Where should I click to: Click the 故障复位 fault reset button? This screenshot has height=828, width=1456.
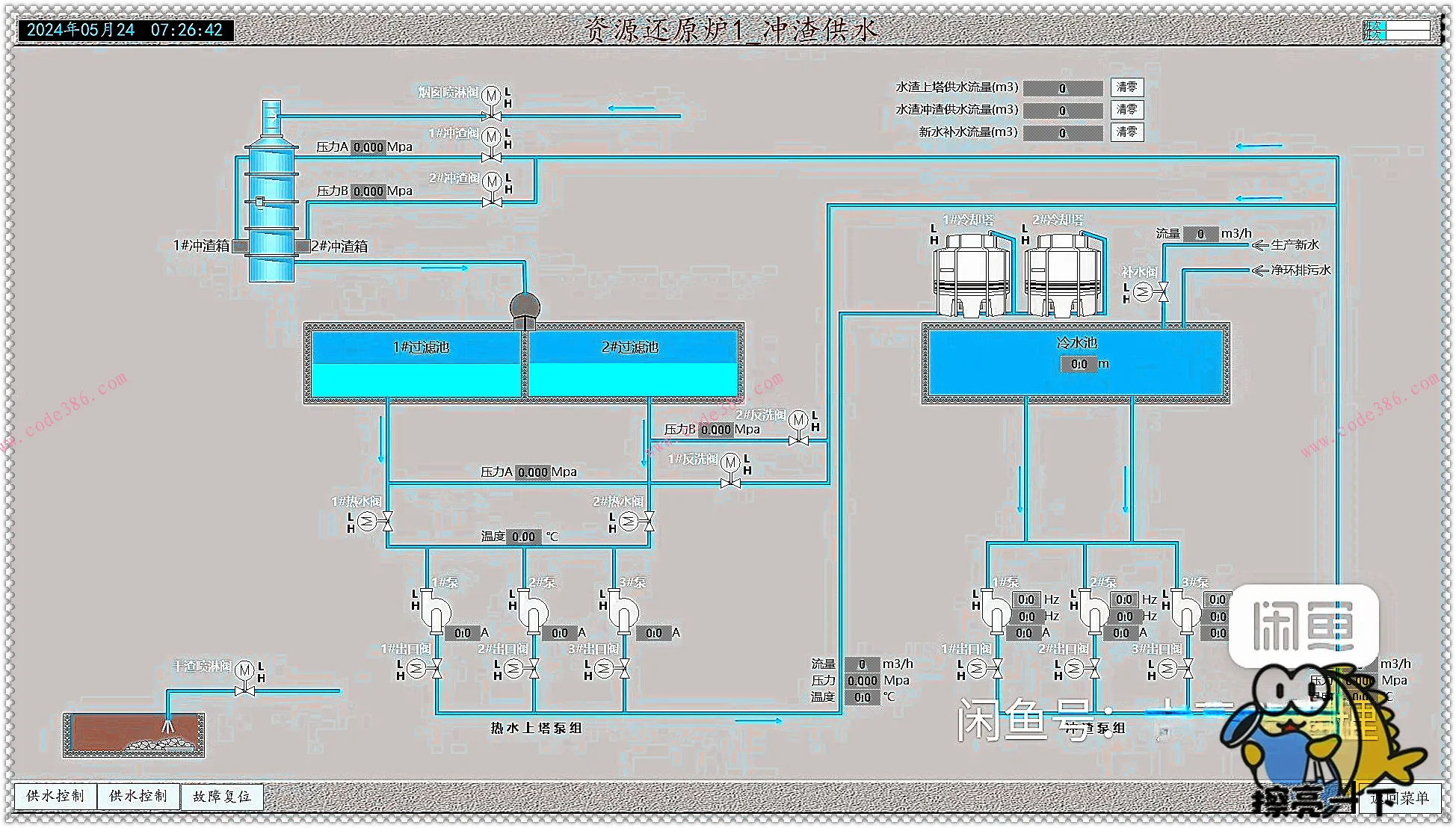pos(221,797)
